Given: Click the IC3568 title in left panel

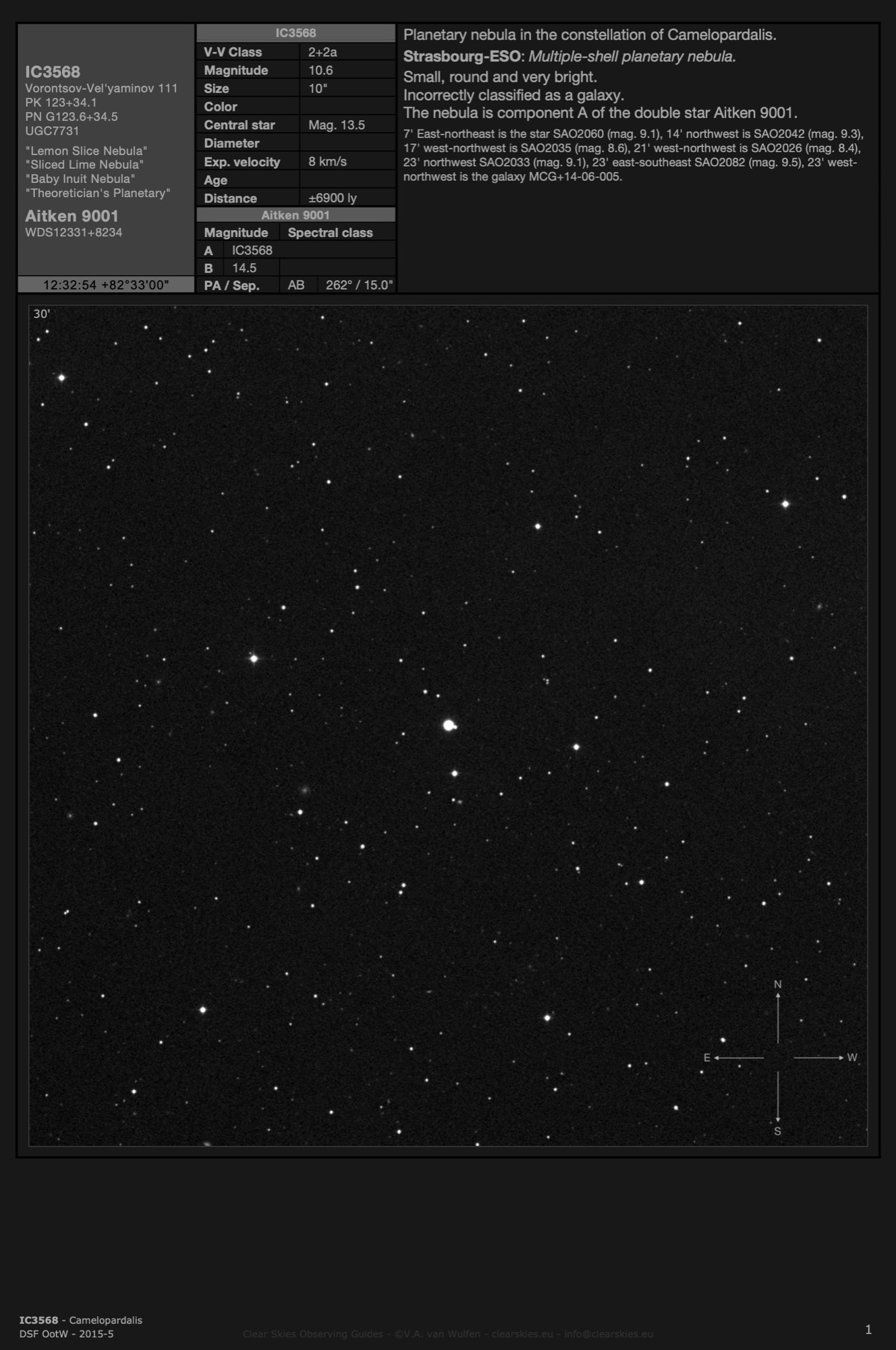Looking at the screenshot, I should [x=53, y=72].
